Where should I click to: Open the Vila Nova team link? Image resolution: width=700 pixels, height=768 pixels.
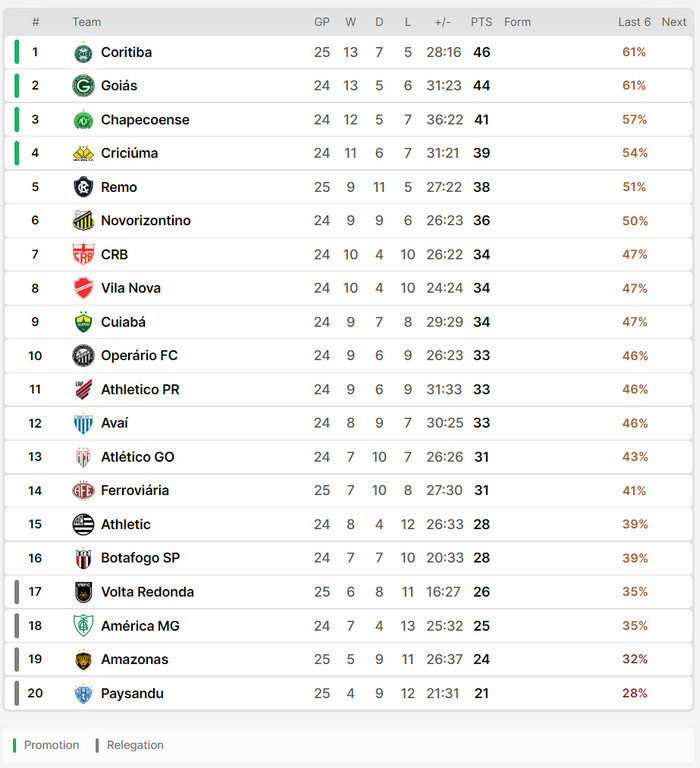(131, 288)
